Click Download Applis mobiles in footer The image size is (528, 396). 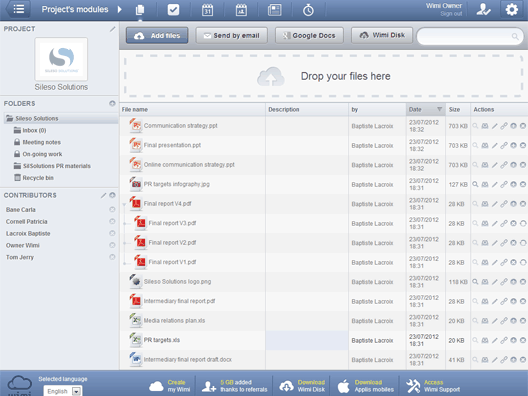[x=366, y=386]
